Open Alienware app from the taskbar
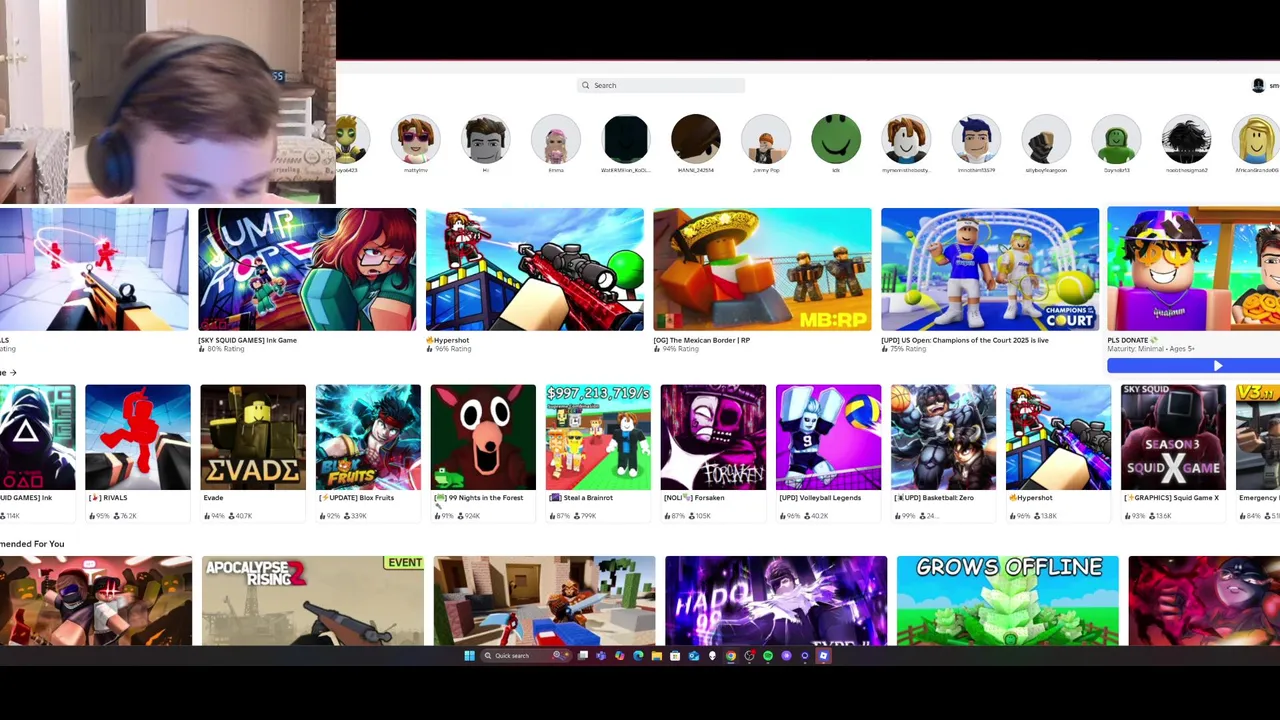The height and width of the screenshot is (720, 1280). tap(712, 656)
